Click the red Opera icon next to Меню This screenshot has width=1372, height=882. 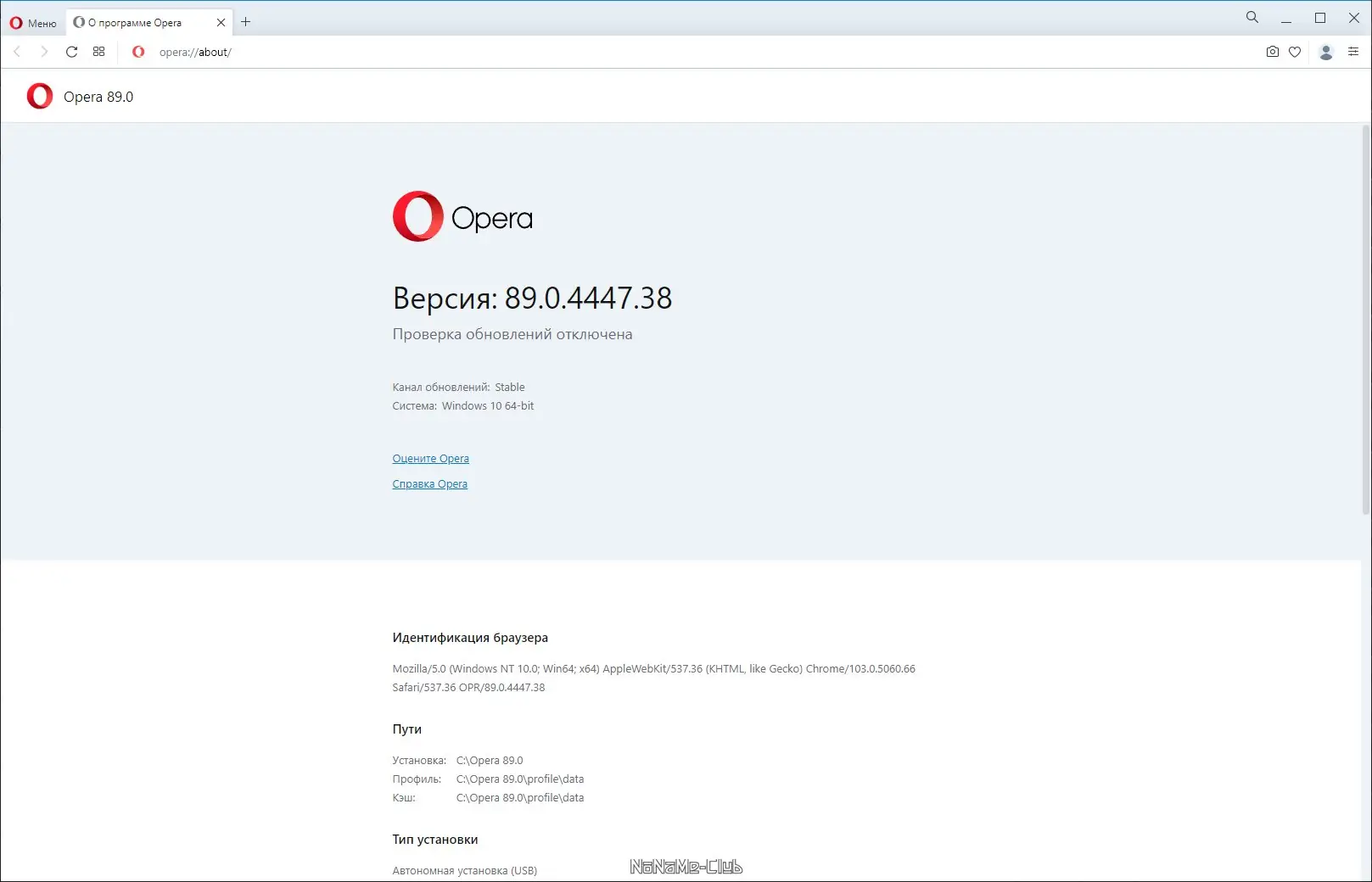click(15, 22)
